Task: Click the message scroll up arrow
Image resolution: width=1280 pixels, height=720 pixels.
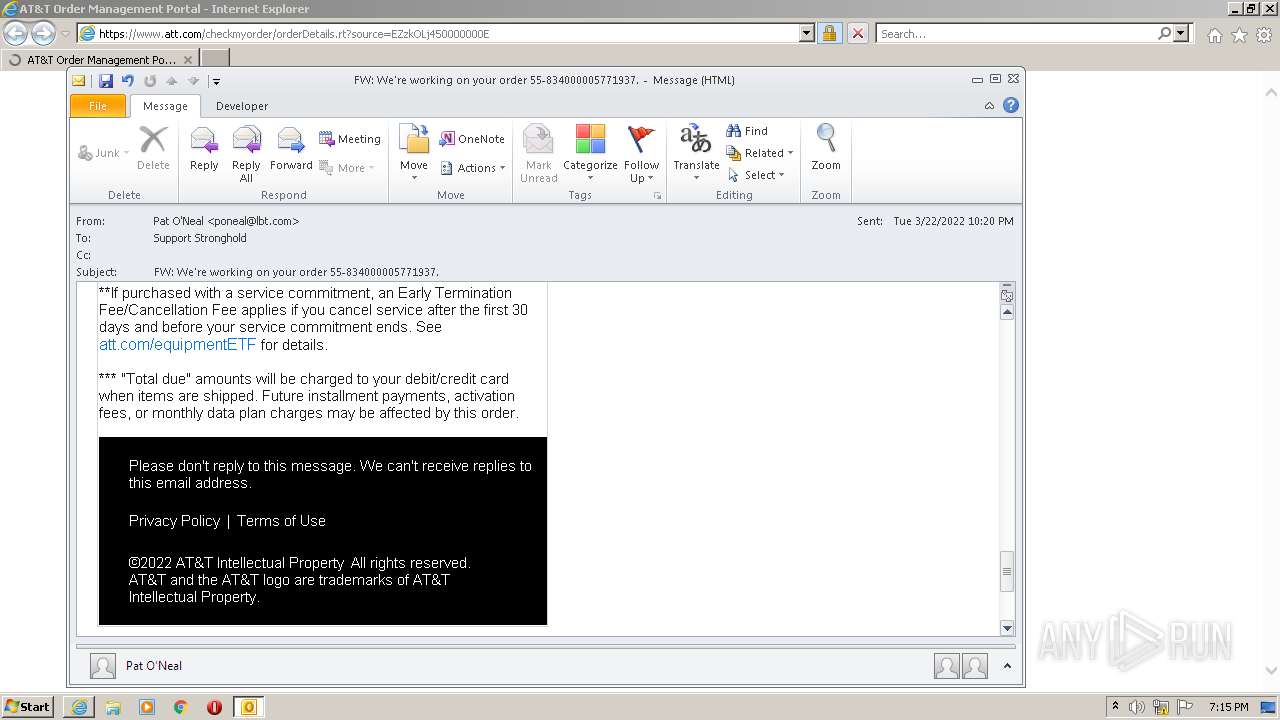Action: (x=1007, y=312)
